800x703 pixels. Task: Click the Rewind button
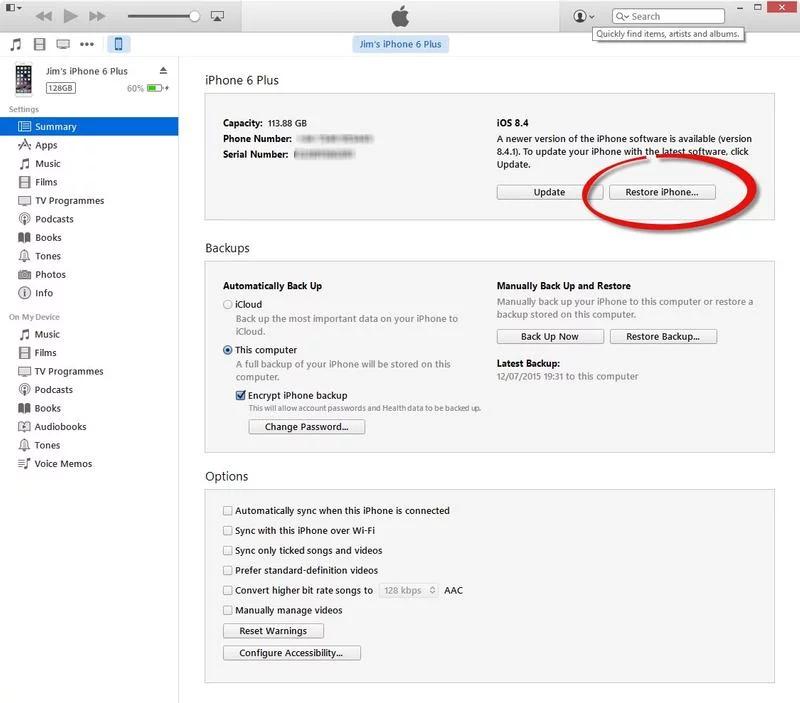[x=44, y=16]
